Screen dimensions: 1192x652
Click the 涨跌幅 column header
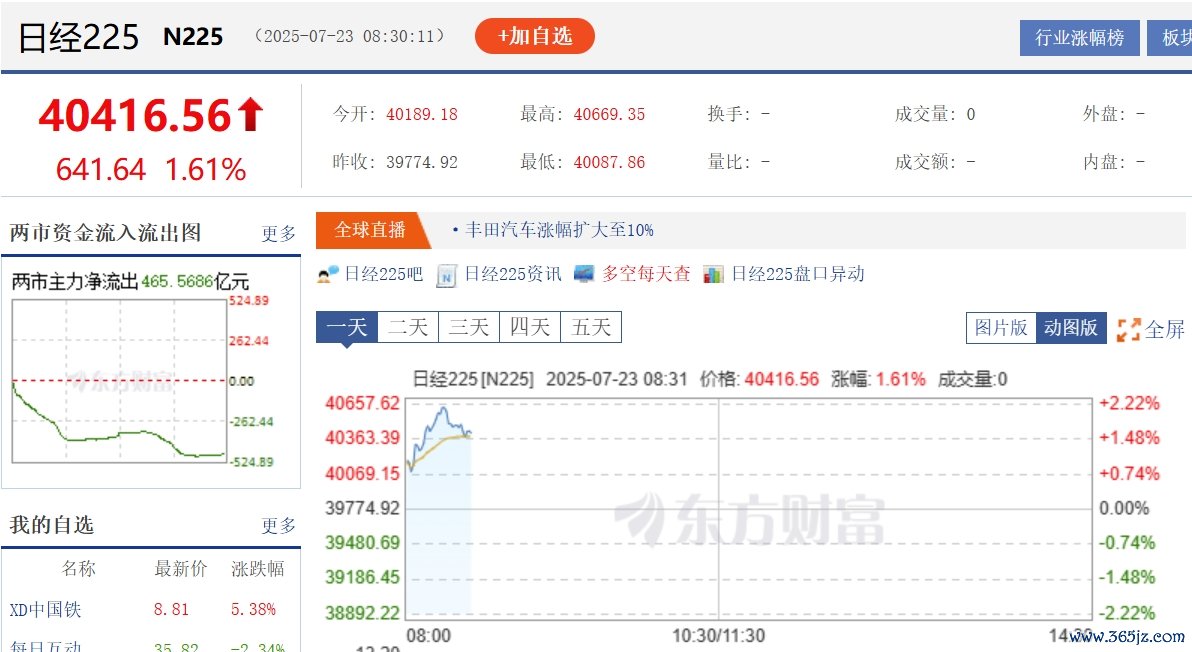[x=258, y=568]
